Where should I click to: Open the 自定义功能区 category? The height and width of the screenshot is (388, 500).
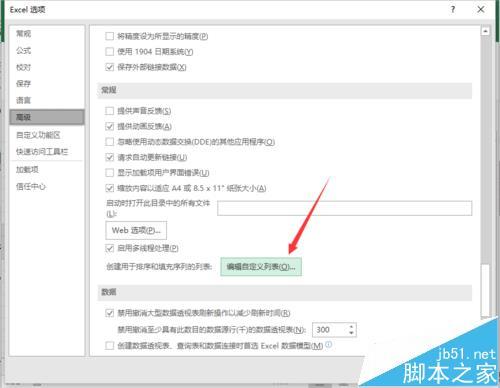[38, 135]
